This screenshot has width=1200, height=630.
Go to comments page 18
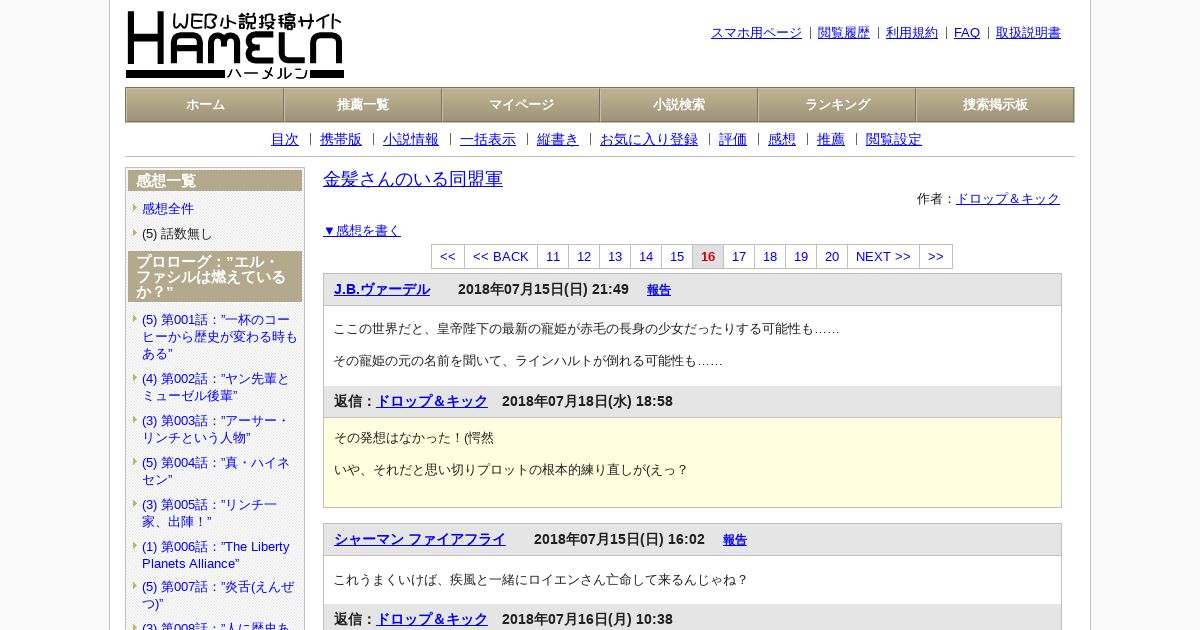(770, 257)
